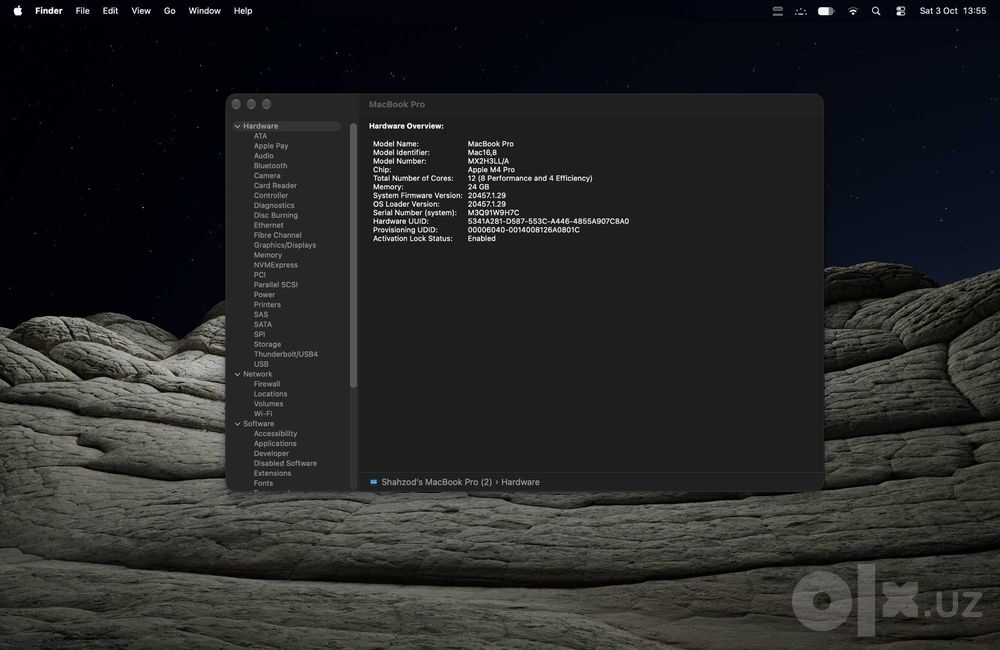
Task: Select Audio in the sidebar
Action: [x=263, y=156]
